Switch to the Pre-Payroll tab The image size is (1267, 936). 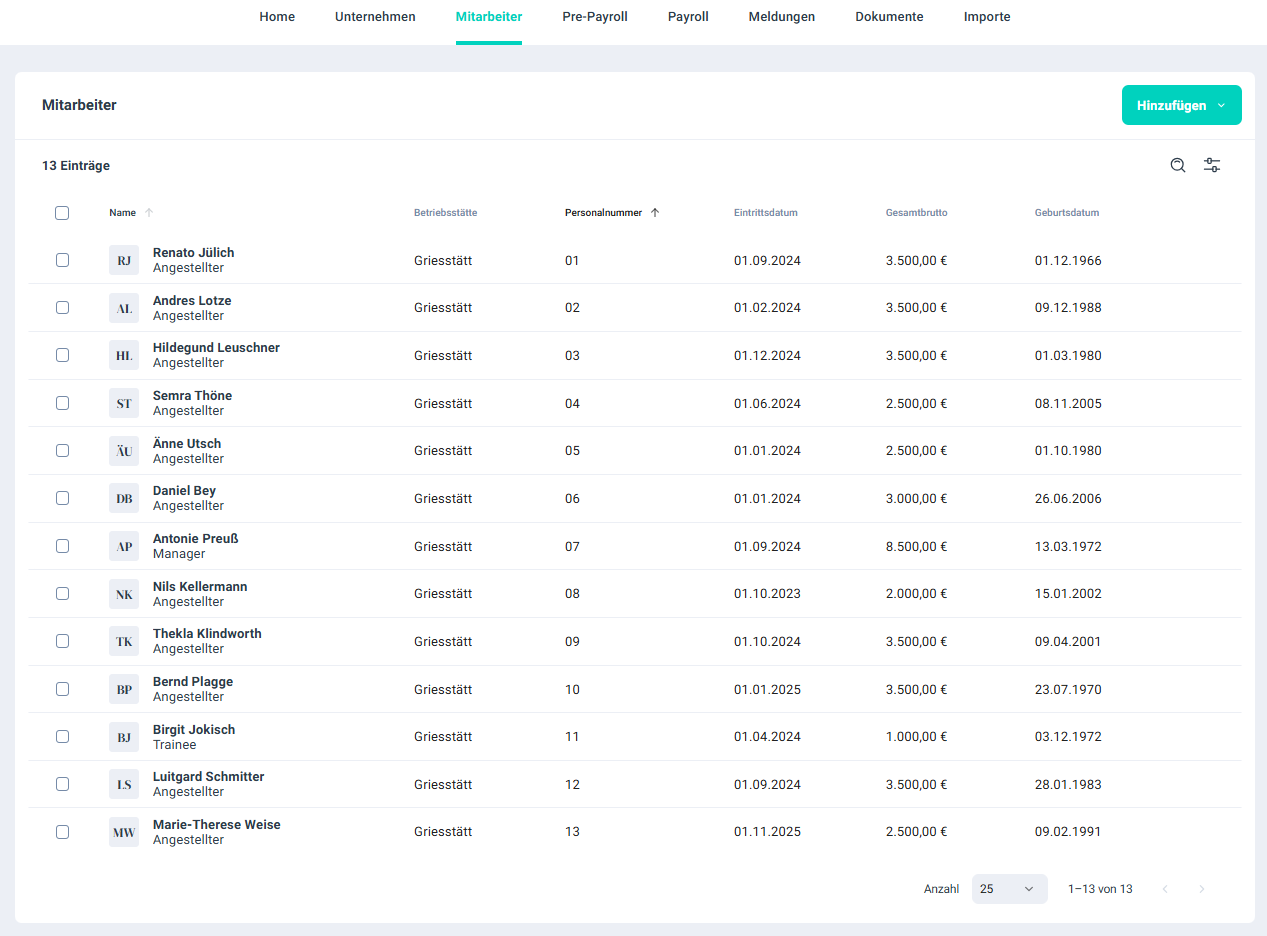[595, 17]
